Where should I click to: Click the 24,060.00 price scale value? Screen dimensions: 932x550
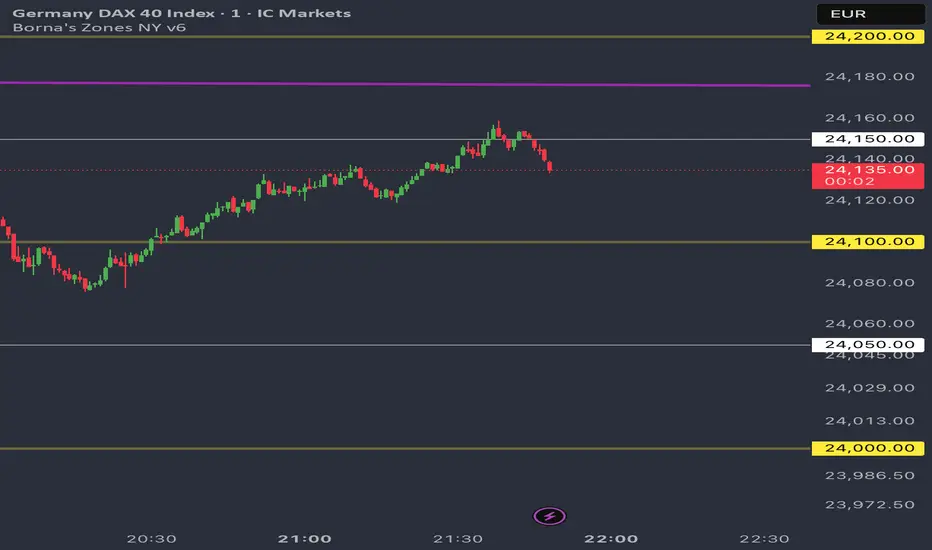point(867,324)
